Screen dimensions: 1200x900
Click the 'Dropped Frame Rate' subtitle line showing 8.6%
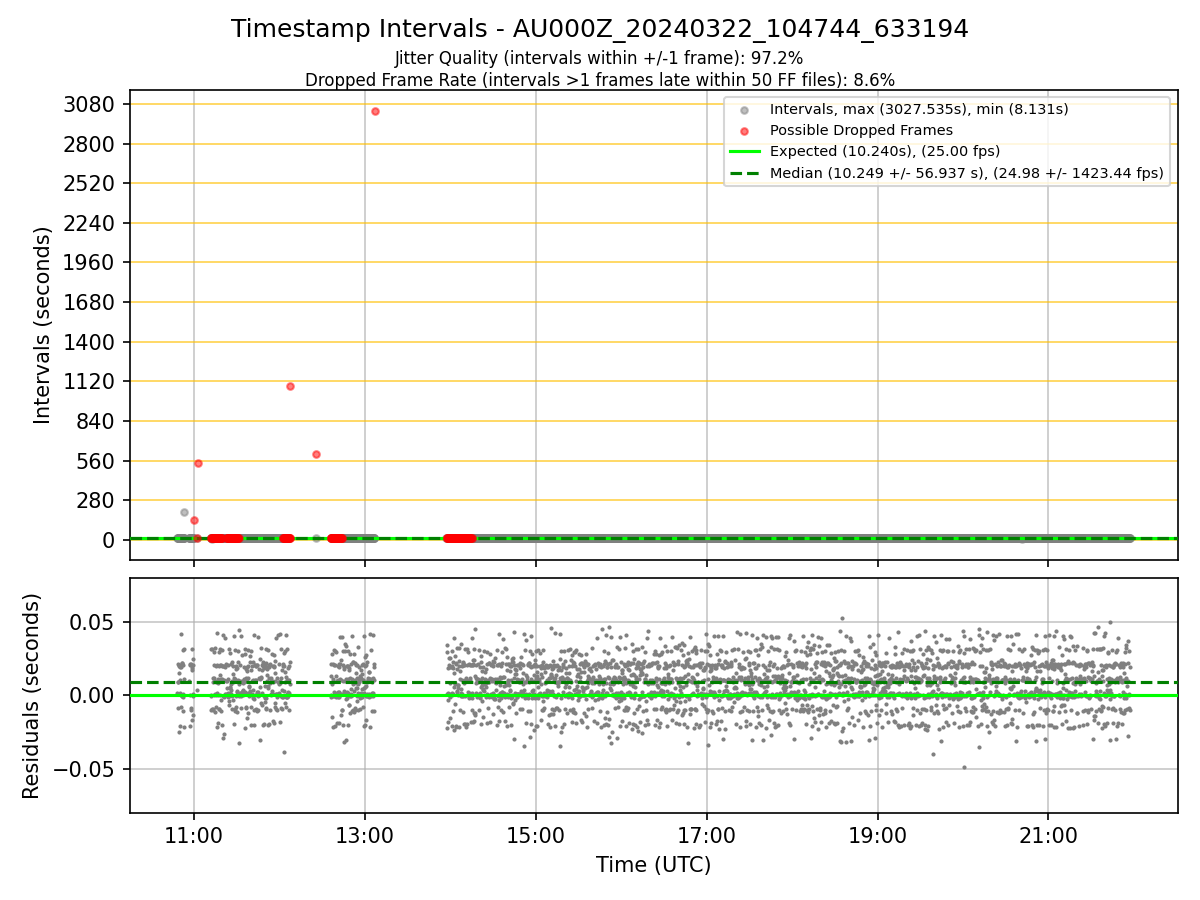click(x=599, y=80)
